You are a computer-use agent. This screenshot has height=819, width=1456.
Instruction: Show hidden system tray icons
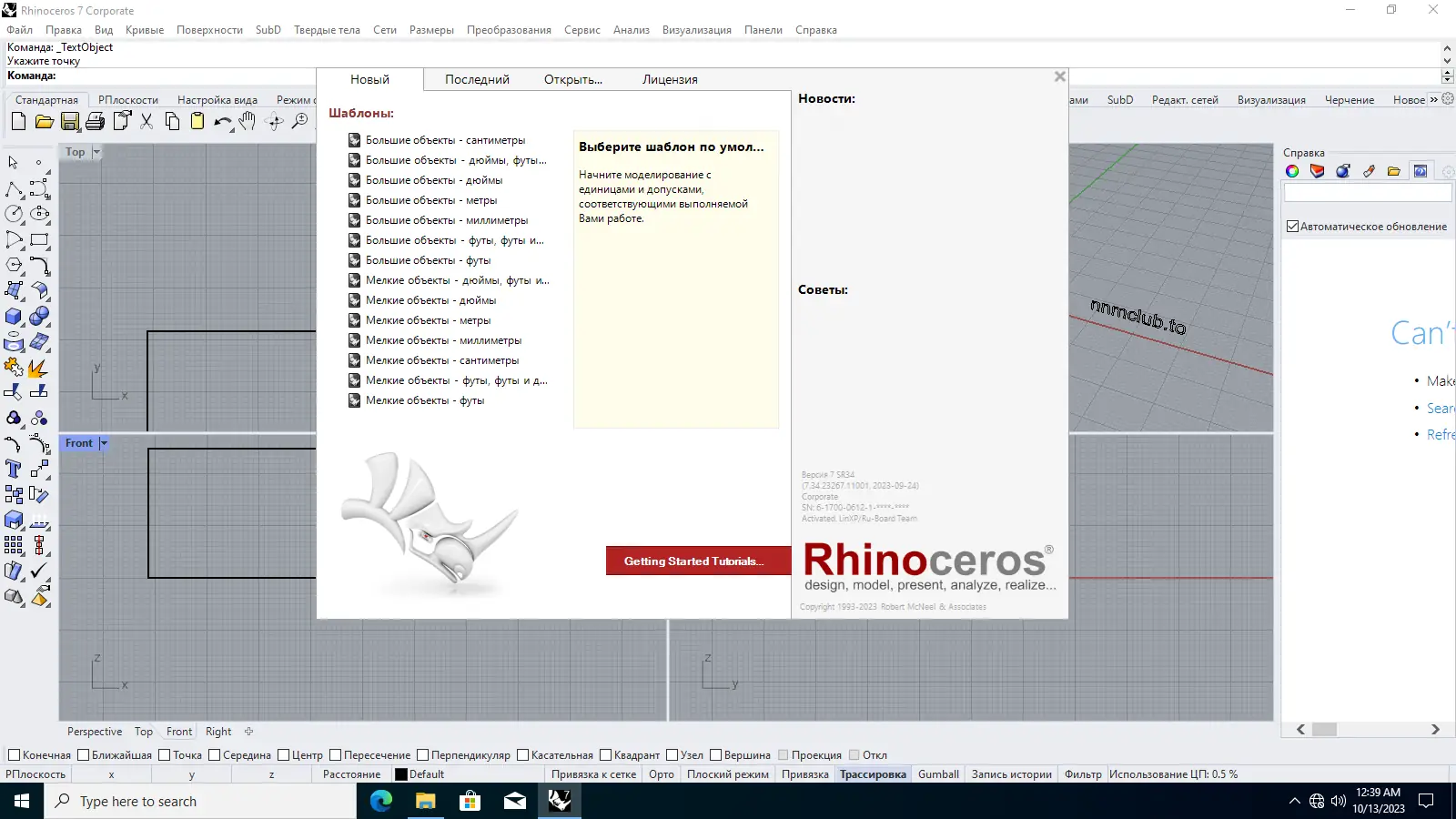tap(1295, 801)
